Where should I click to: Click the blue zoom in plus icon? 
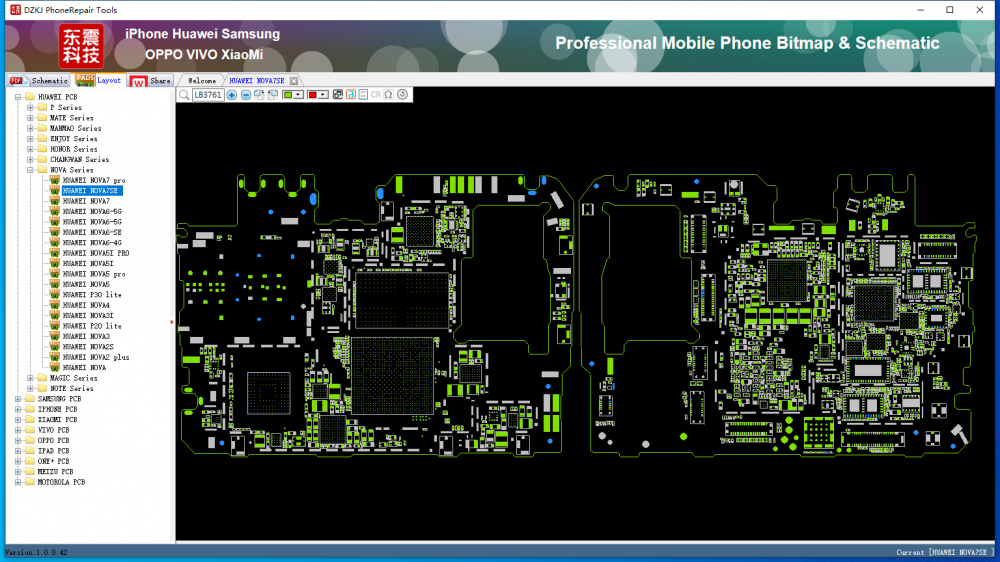tap(232, 95)
